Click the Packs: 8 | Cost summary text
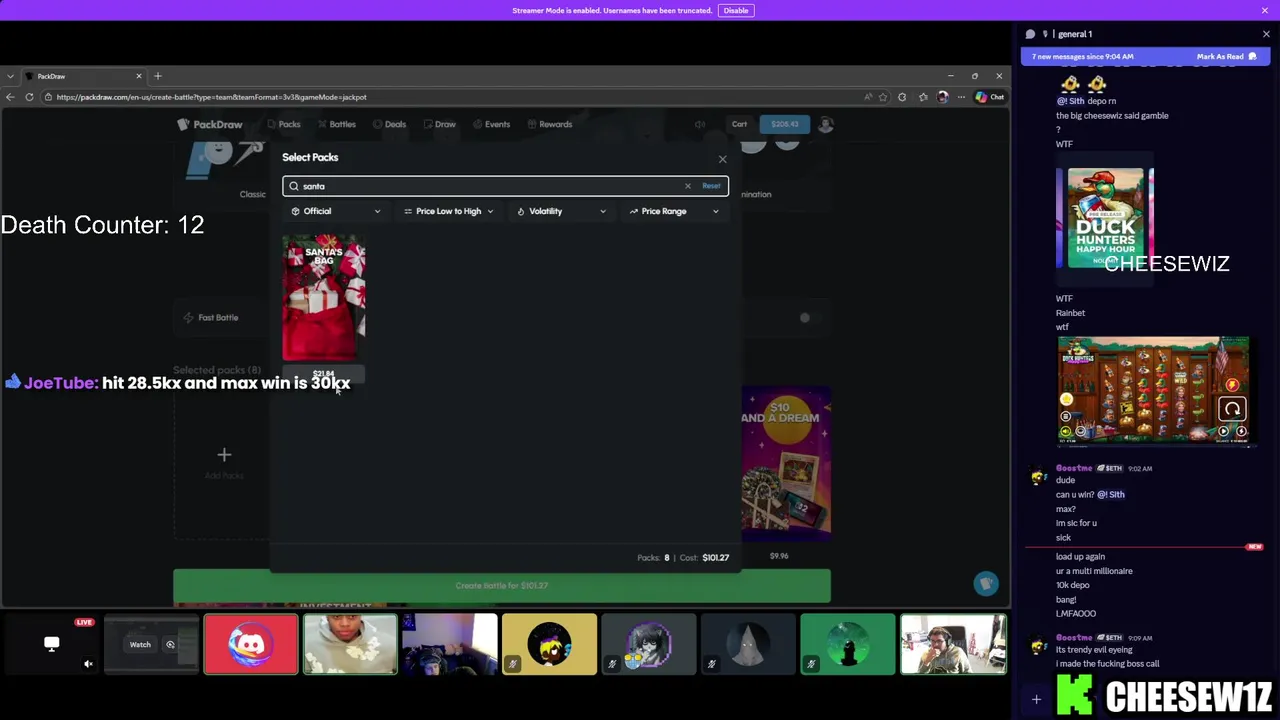 click(x=683, y=558)
